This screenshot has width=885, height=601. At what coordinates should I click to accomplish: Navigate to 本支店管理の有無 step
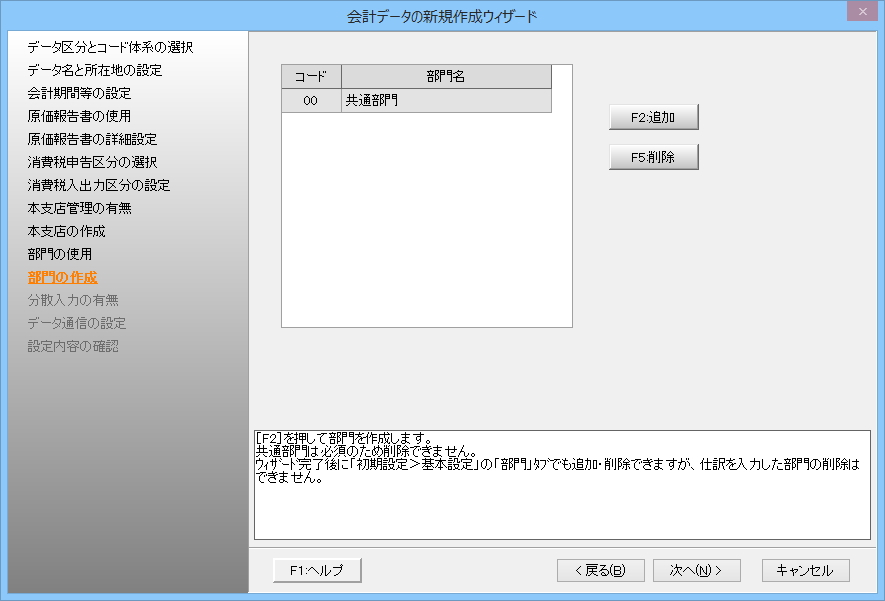[79, 208]
